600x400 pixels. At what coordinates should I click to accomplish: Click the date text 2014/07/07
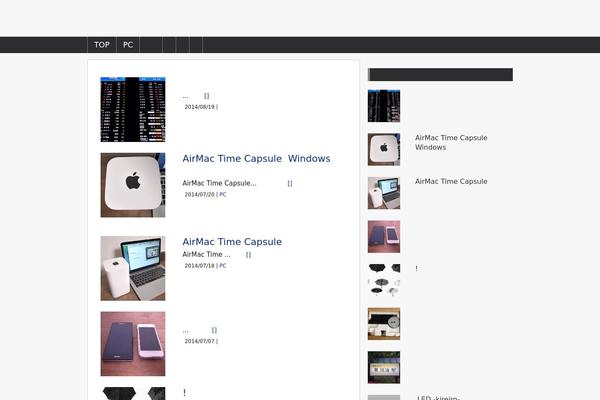(x=199, y=341)
